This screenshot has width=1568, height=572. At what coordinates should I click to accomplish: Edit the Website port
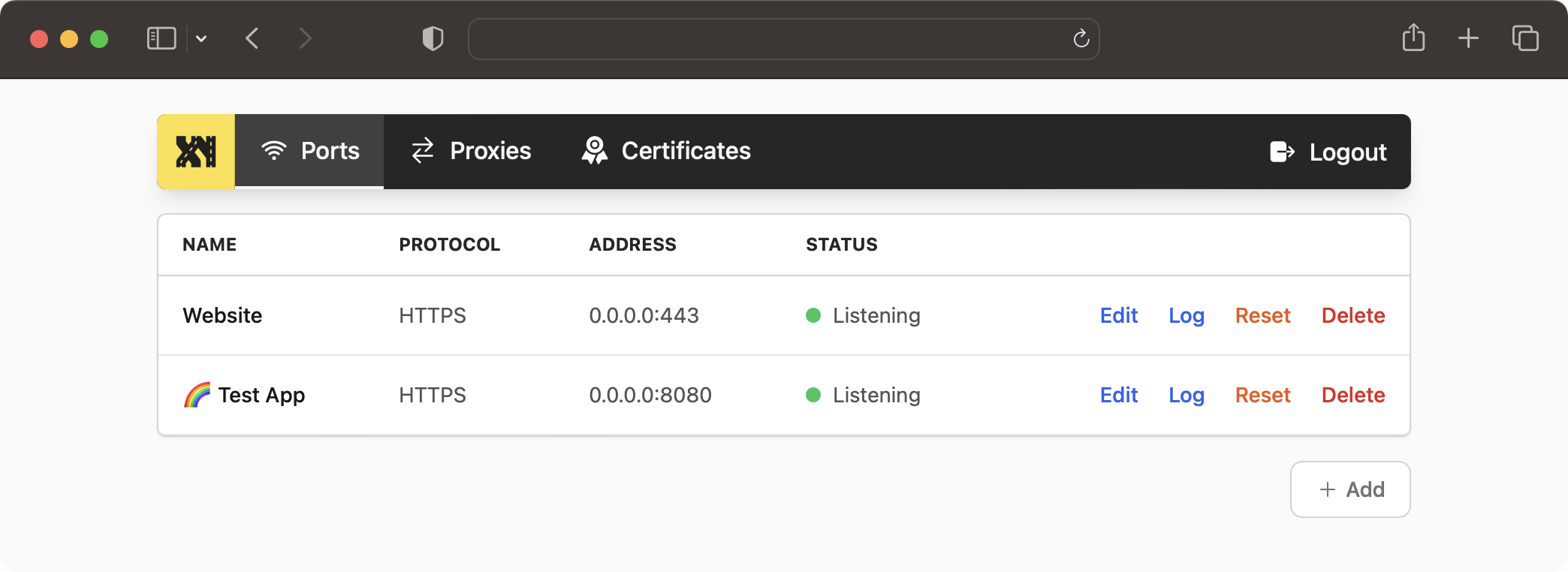[x=1119, y=315]
